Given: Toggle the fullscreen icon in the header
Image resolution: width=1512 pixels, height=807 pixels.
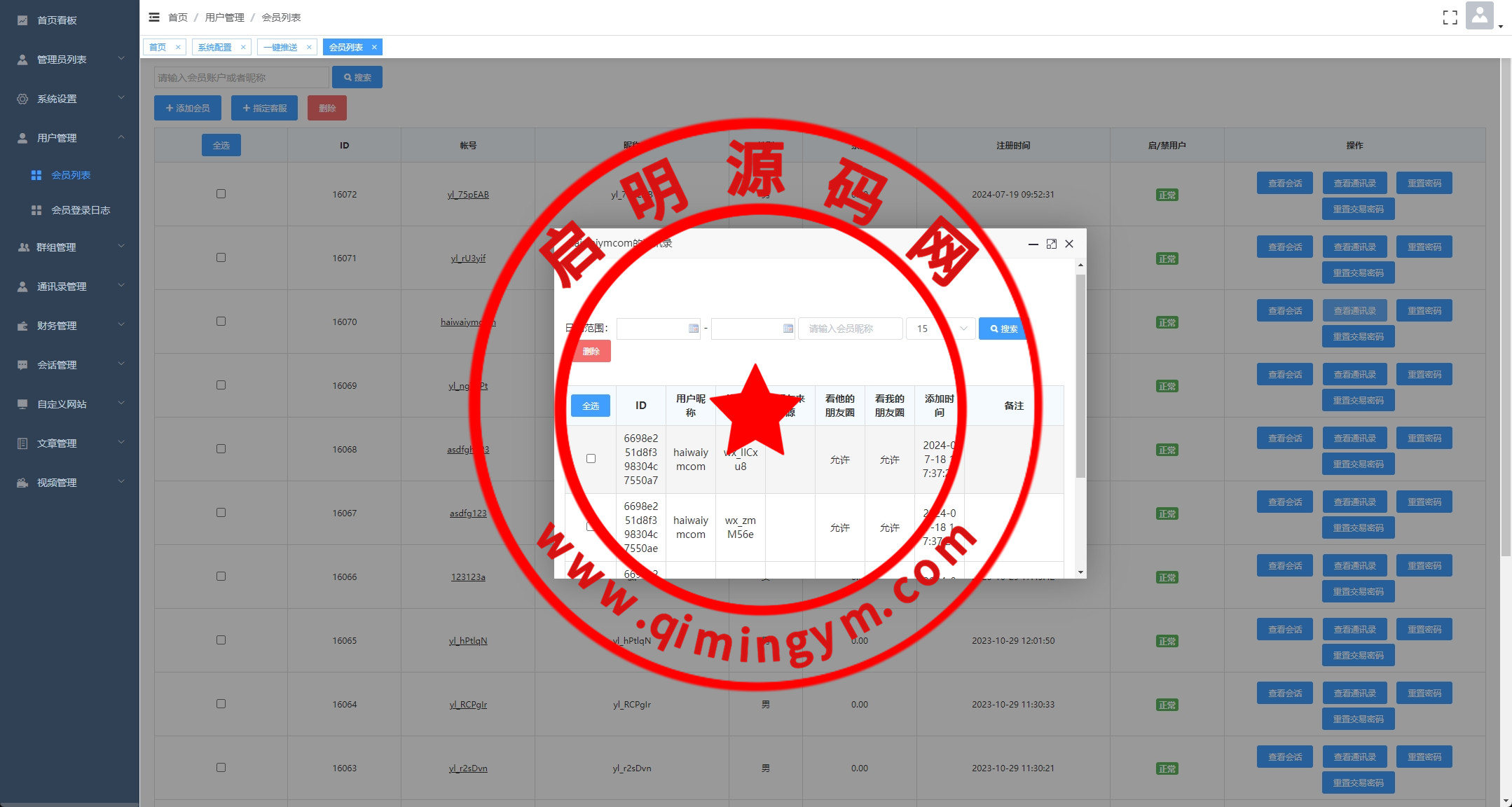Looking at the screenshot, I should click(1450, 18).
